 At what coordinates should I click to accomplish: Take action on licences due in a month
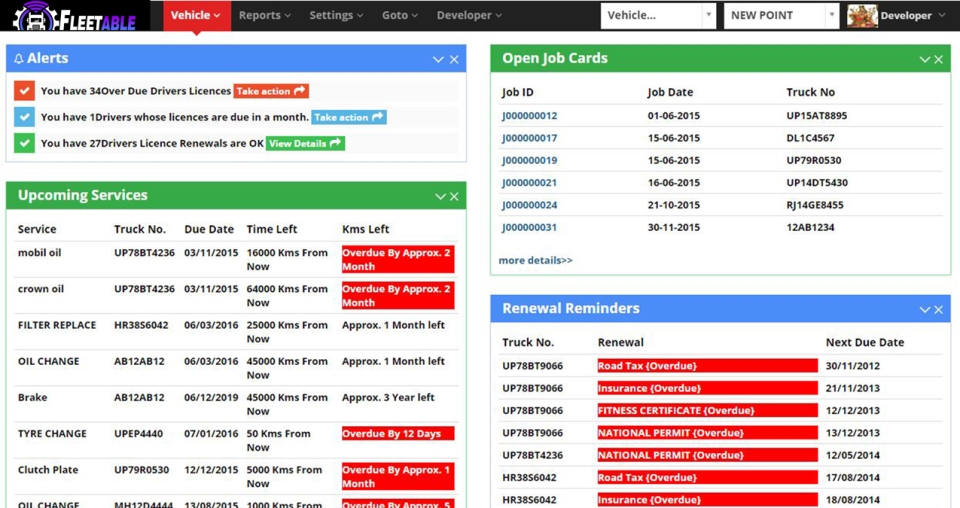[x=349, y=117]
